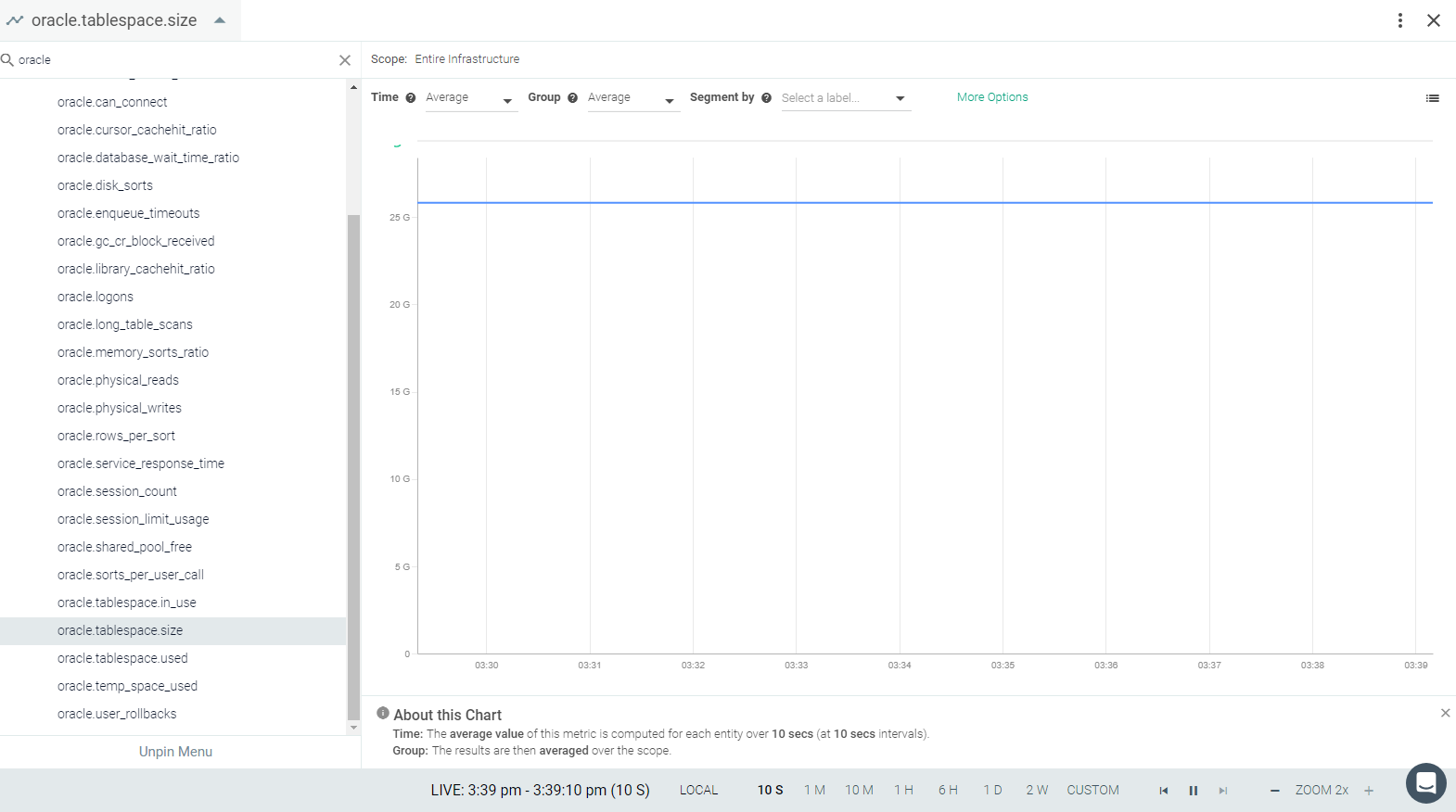Viewport: 1456px width, 812px height.
Task: Select the oracle.tablespace.used metric
Action: (x=122, y=658)
